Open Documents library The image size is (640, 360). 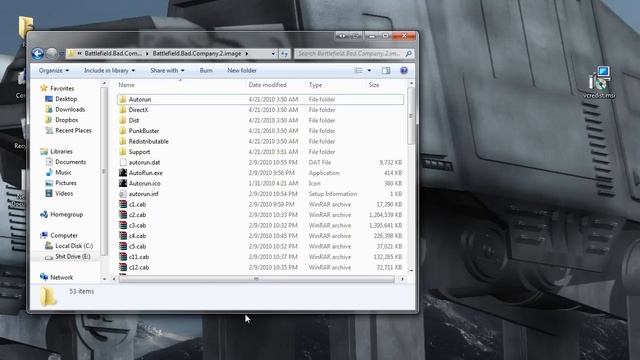[71, 162]
